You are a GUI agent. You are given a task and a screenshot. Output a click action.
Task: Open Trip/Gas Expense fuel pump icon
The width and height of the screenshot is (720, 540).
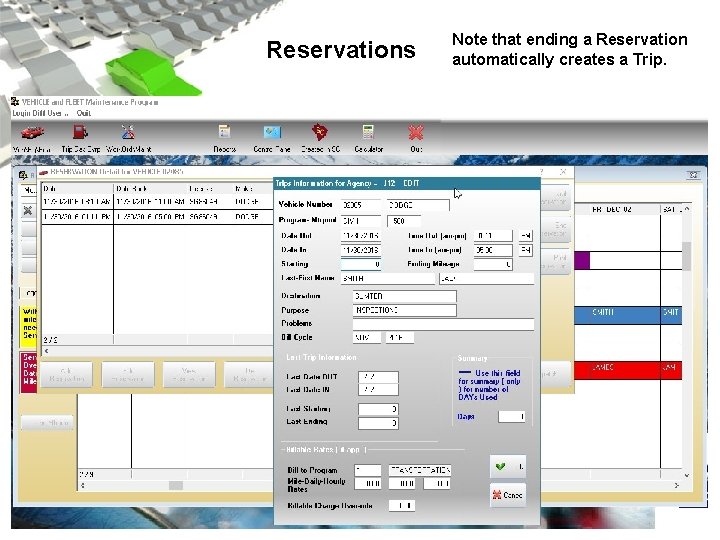pos(80,133)
